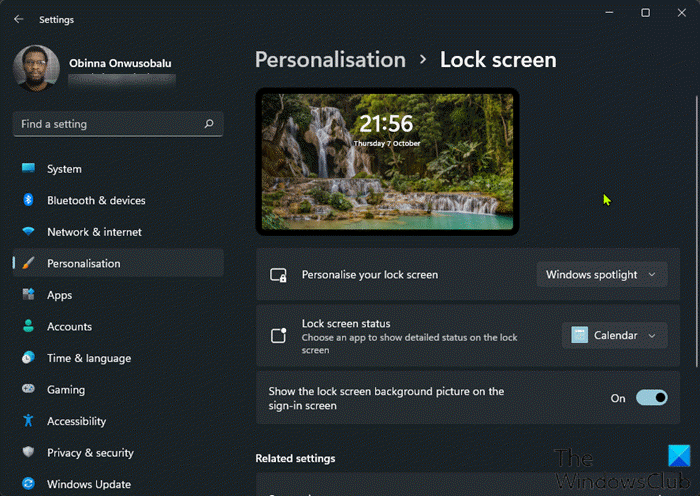
Task: Click the Accessibility figure icon
Action: coord(29,421)
